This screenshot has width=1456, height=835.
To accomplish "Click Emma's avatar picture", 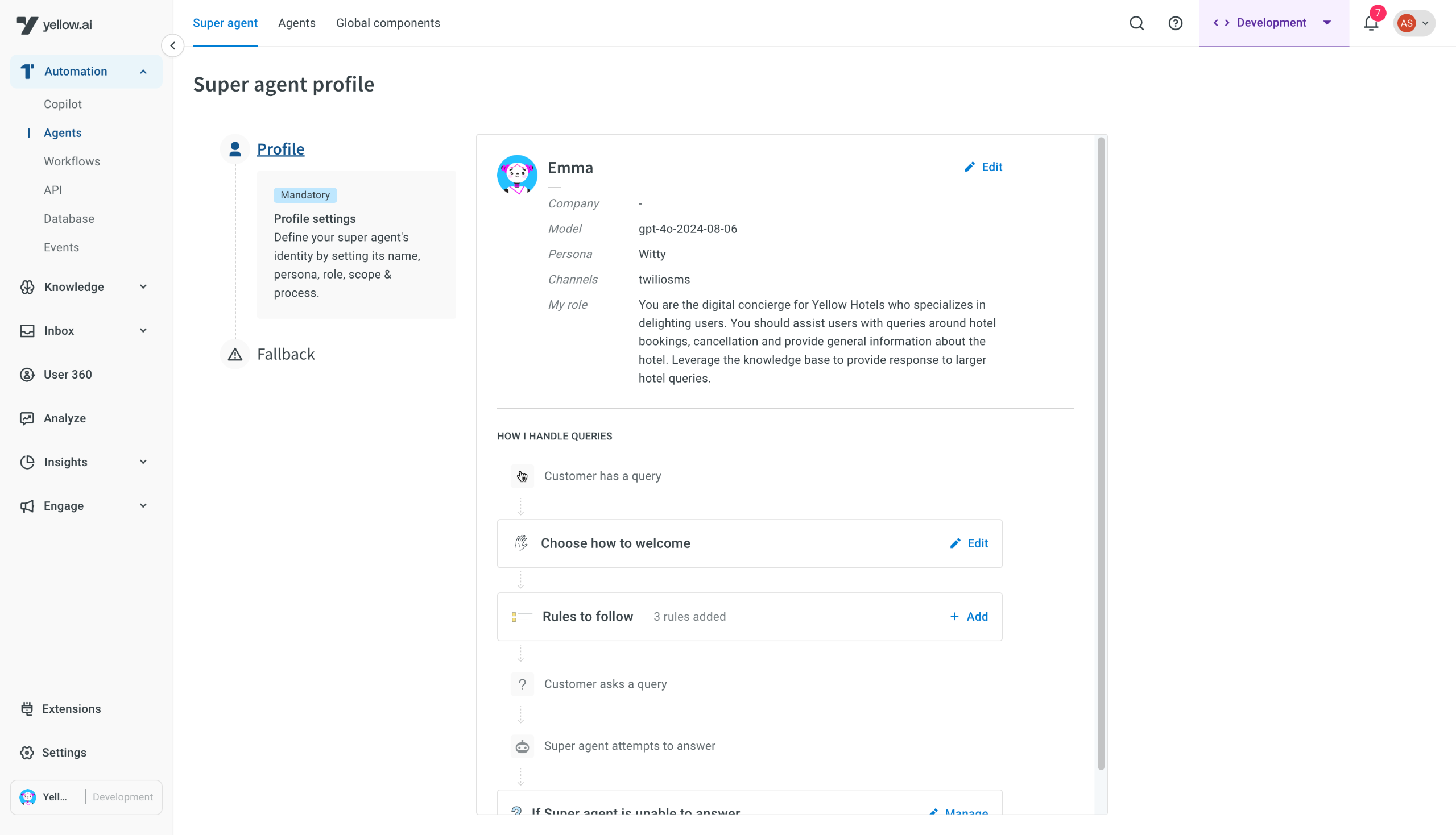I will 517,175.
